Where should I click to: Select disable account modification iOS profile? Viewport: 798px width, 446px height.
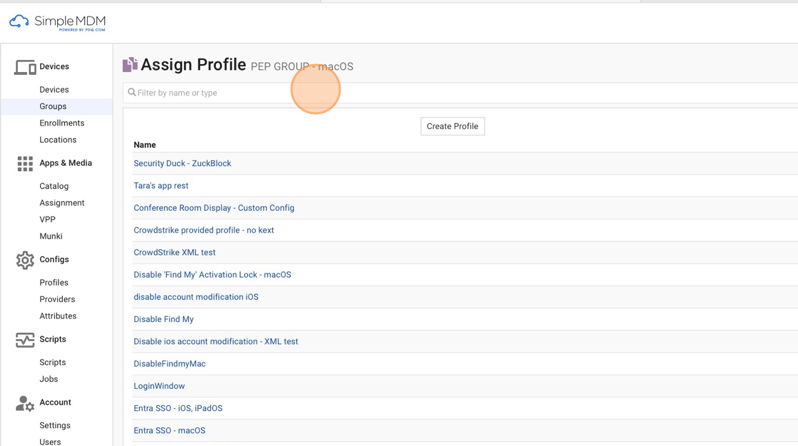tap(196, 297)
